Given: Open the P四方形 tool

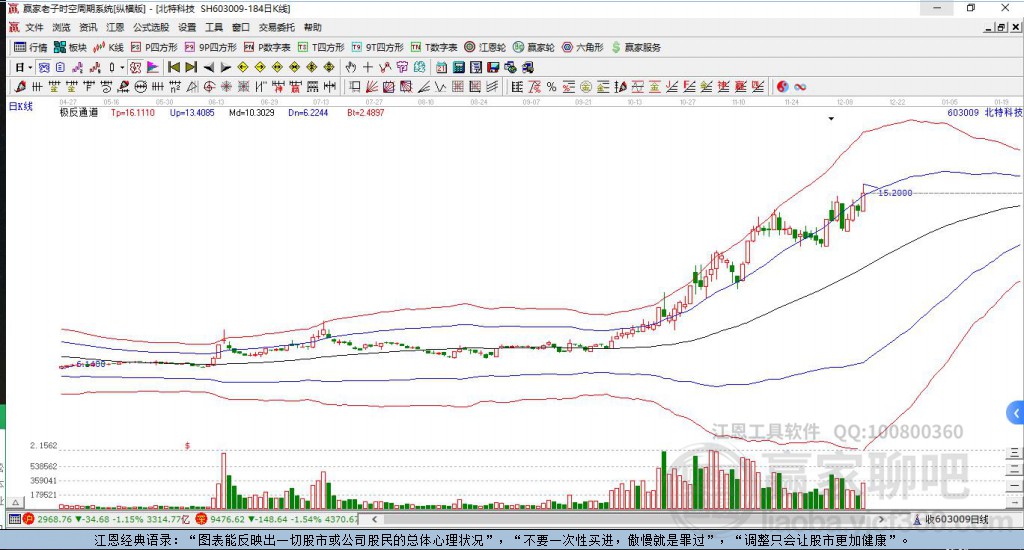Looking at the screenshot, I should 154,47.
